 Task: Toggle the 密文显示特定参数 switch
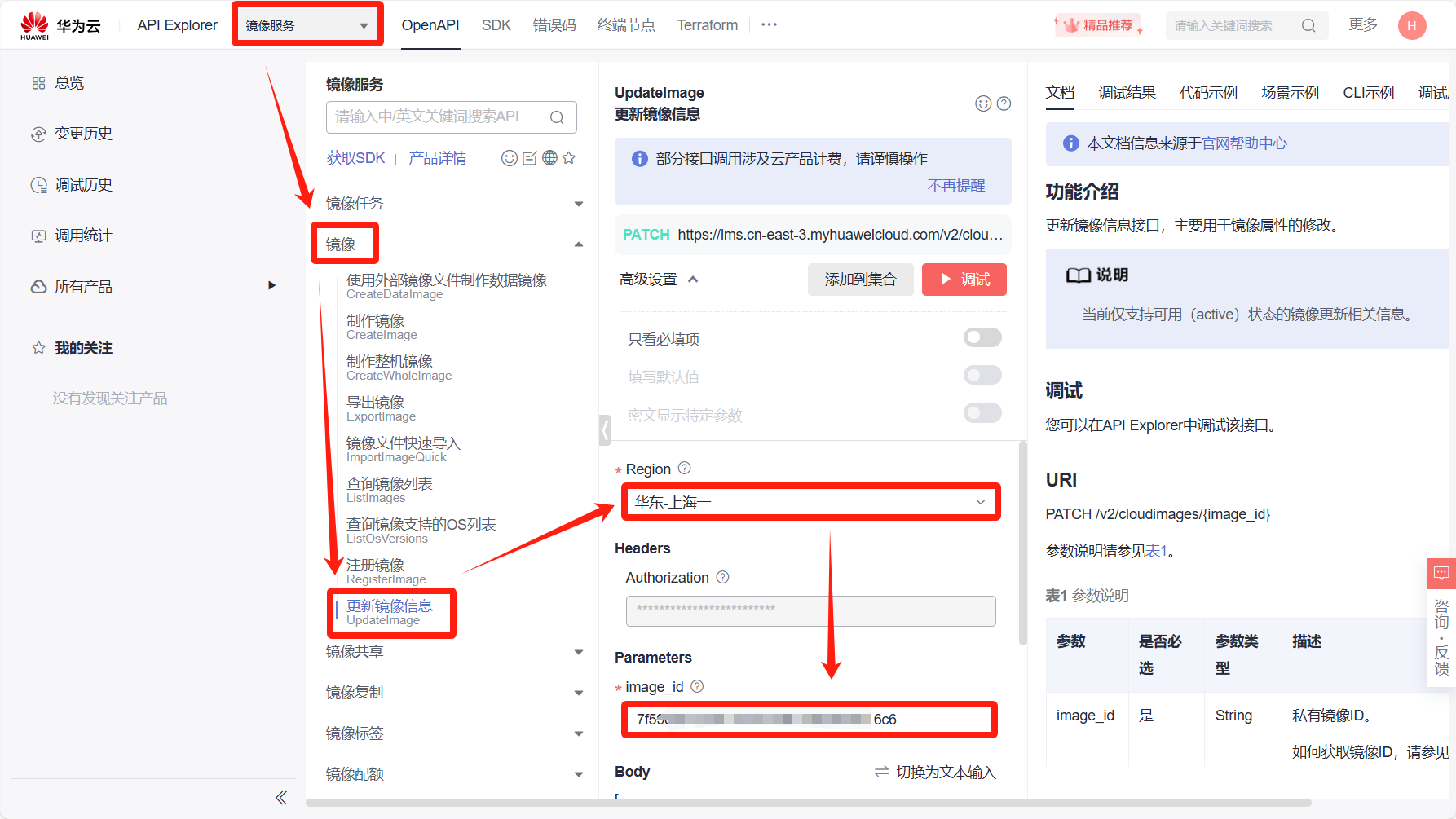pyautogui.click(x=982, y=413)
